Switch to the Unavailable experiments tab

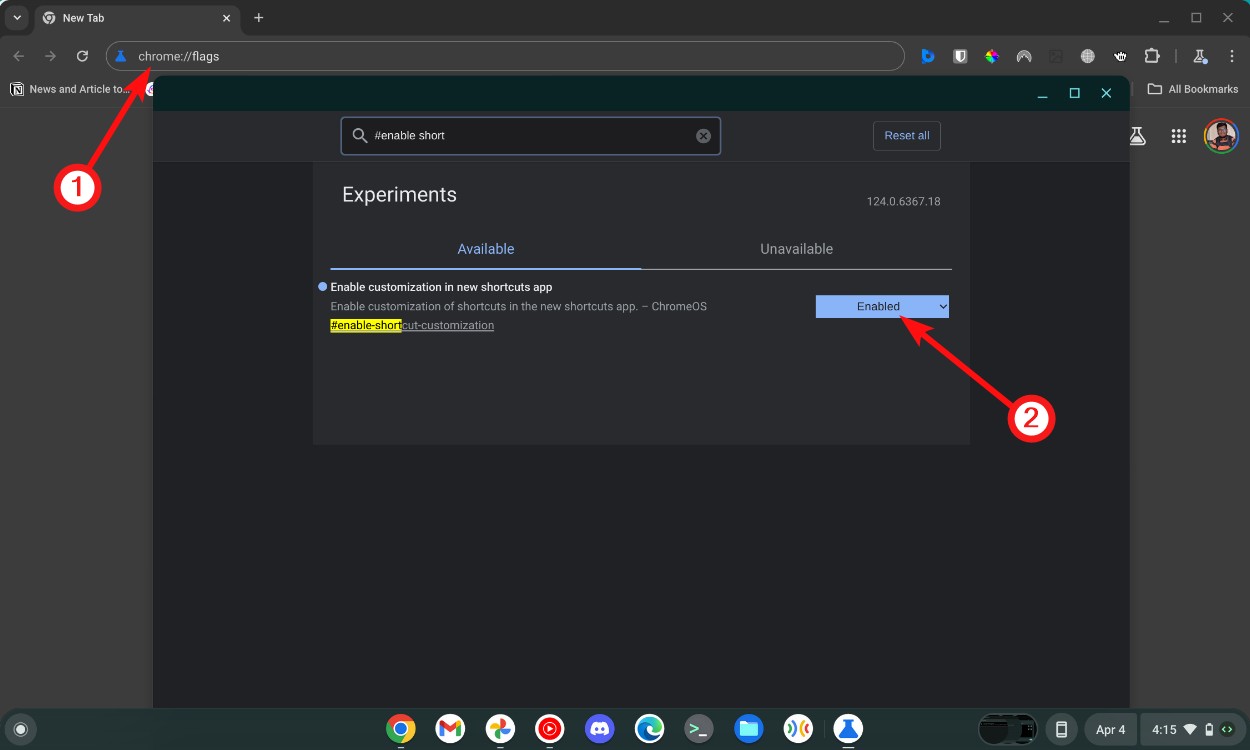tap(796, 248)
